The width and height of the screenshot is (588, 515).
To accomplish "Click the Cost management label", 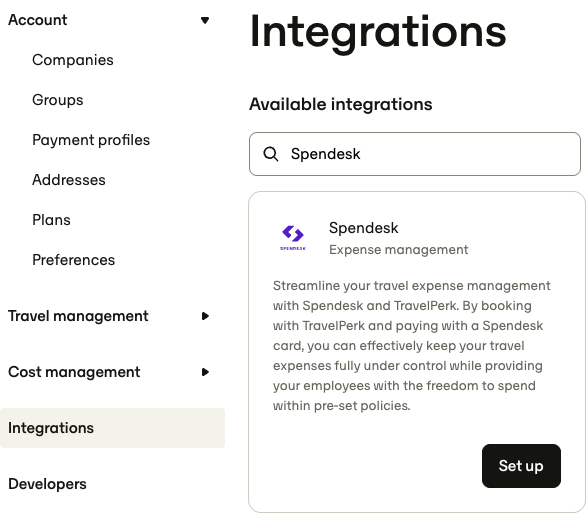I will [74, 372].
